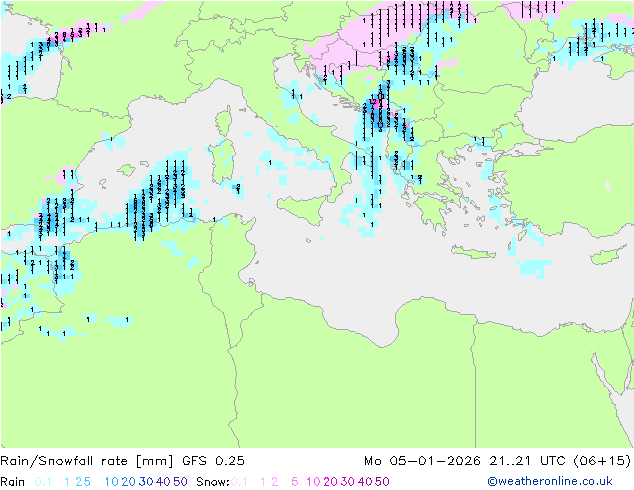Screen dimensions: 634x490
Task: Pick the rain legend 40 value
Action: pyautogui.click(x=163, y=482)
